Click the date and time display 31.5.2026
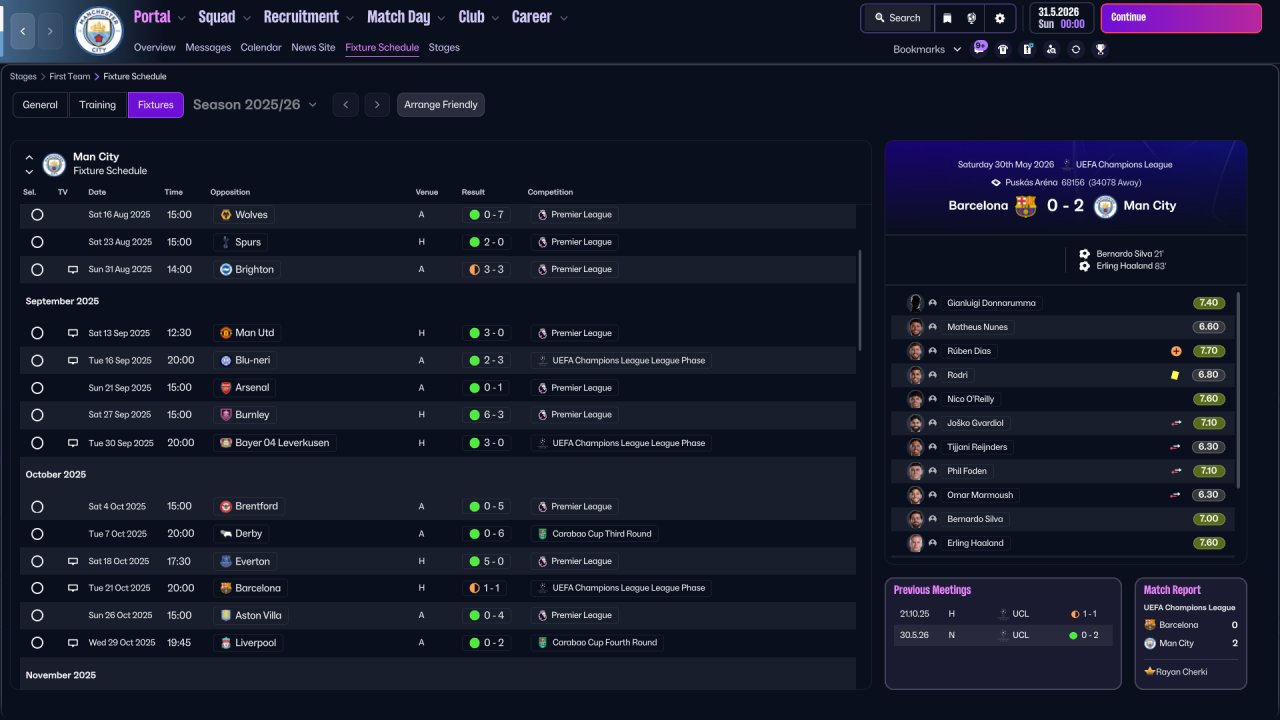 [x=1061, y=18]
